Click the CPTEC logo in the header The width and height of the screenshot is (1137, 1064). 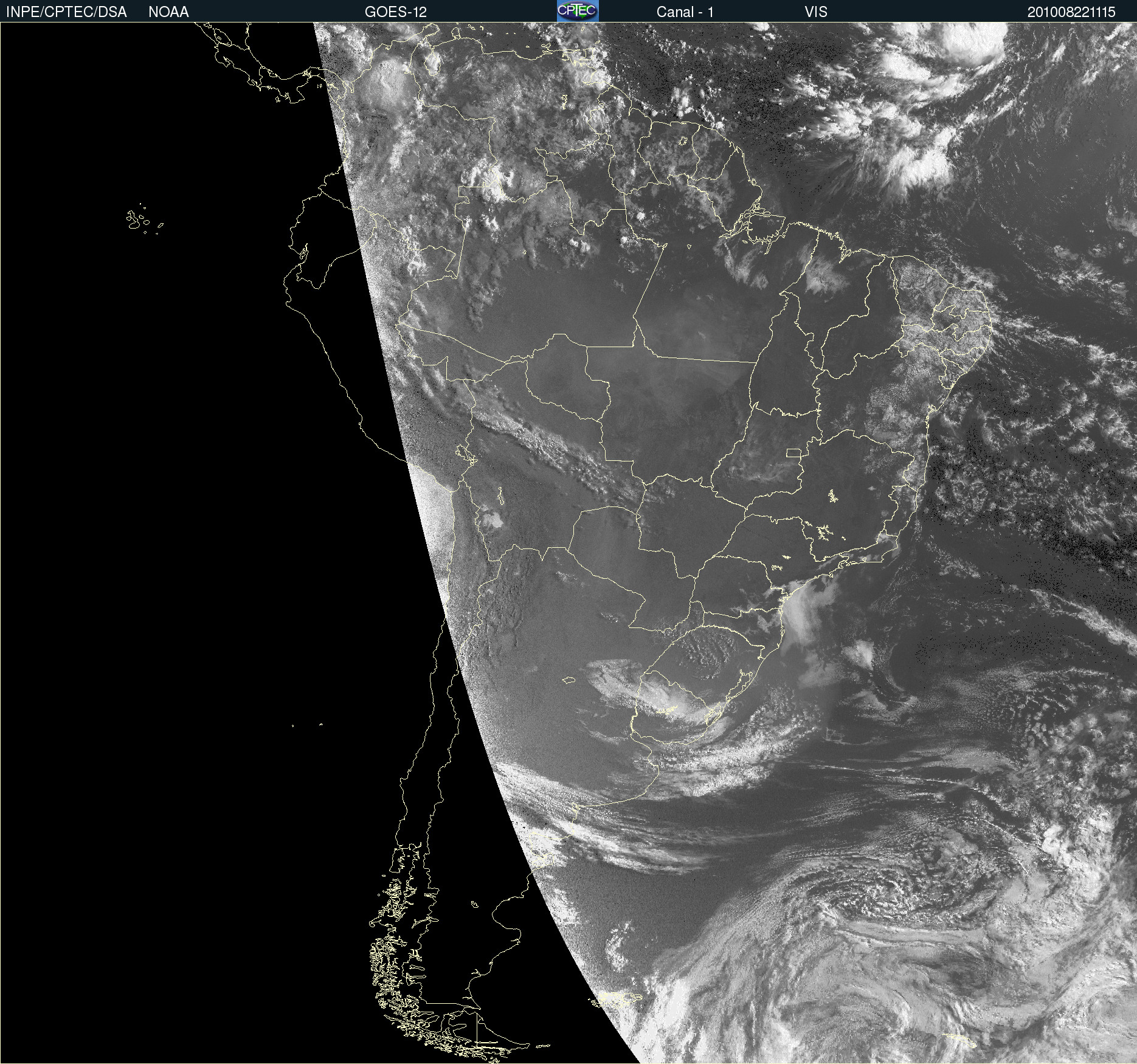click(578, 11)
